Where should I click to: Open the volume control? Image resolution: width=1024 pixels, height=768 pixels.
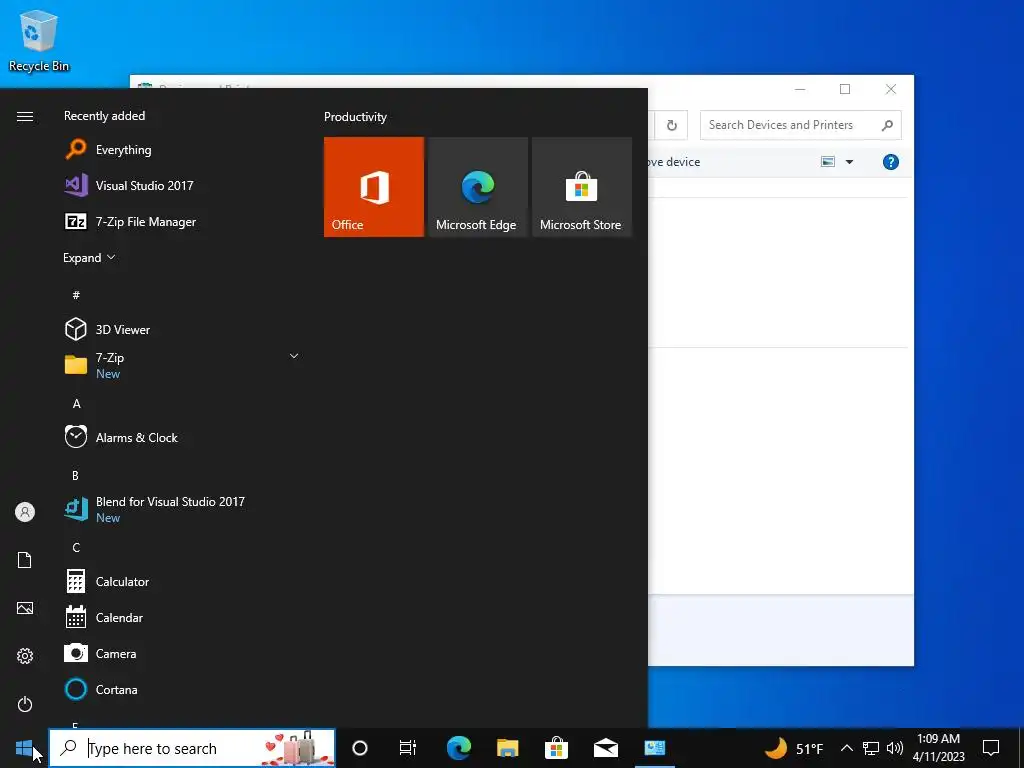pyautogui.click(x=895, y=748)
